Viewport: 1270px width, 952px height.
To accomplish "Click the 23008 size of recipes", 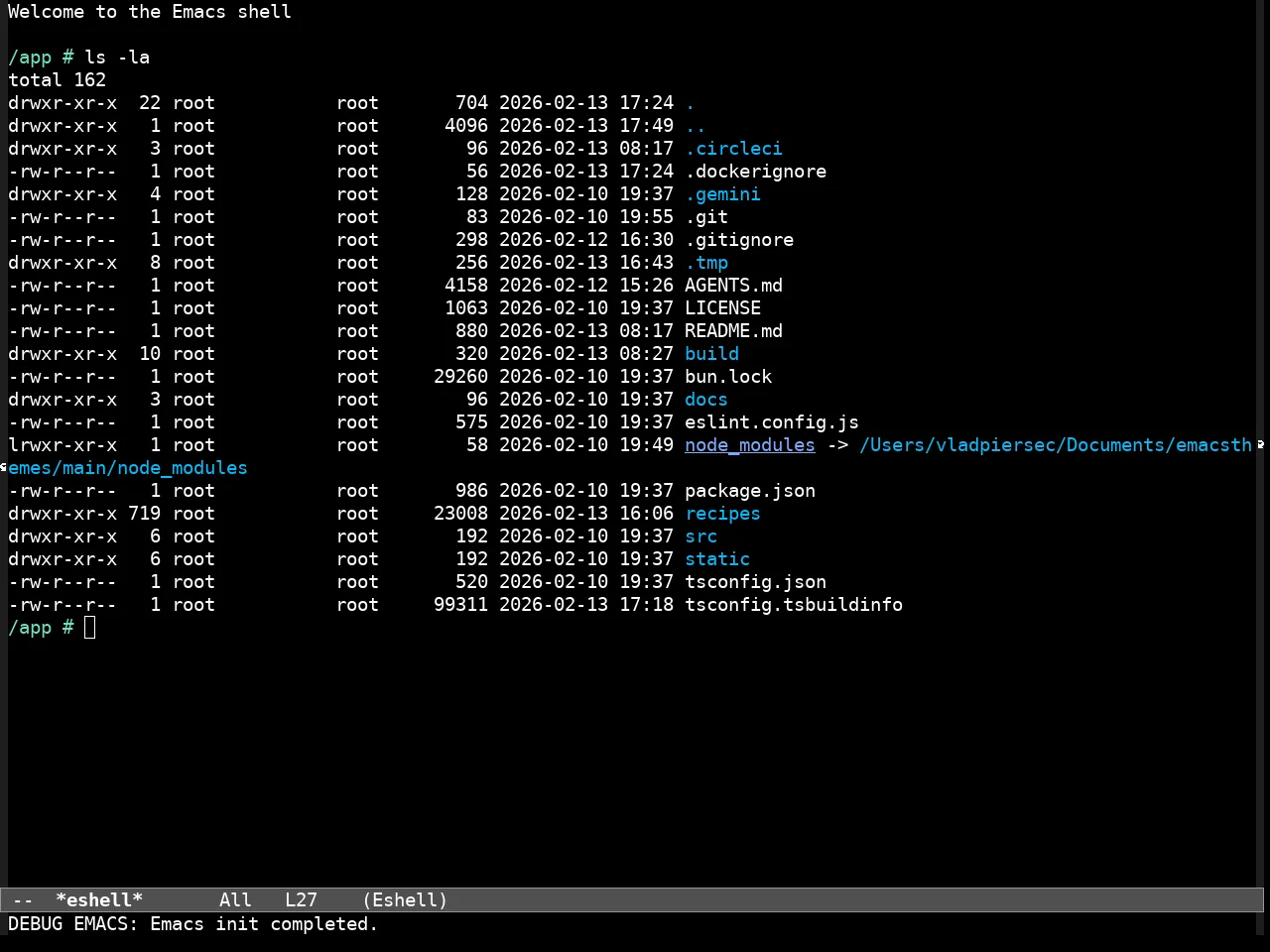I will pos(460,514).
